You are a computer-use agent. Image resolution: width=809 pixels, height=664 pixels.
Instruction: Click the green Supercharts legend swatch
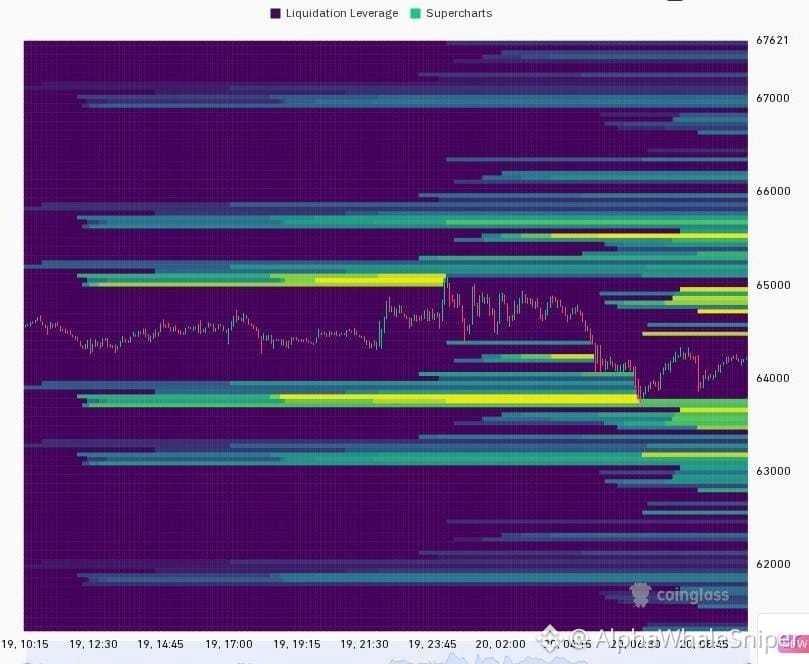[415, 13]
